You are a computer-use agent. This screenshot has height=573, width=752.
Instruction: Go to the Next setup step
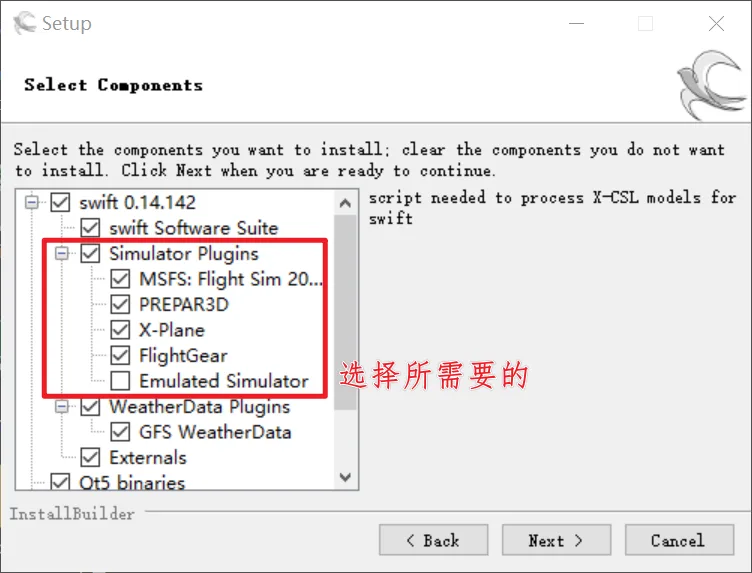click(x=556, y=540)
